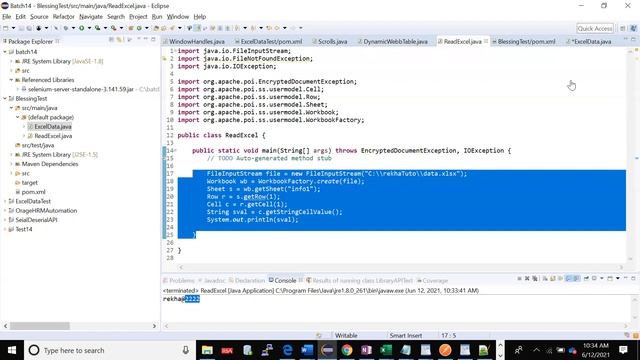Maximize the Console view

pyautogui.click(x=633, y=278)
